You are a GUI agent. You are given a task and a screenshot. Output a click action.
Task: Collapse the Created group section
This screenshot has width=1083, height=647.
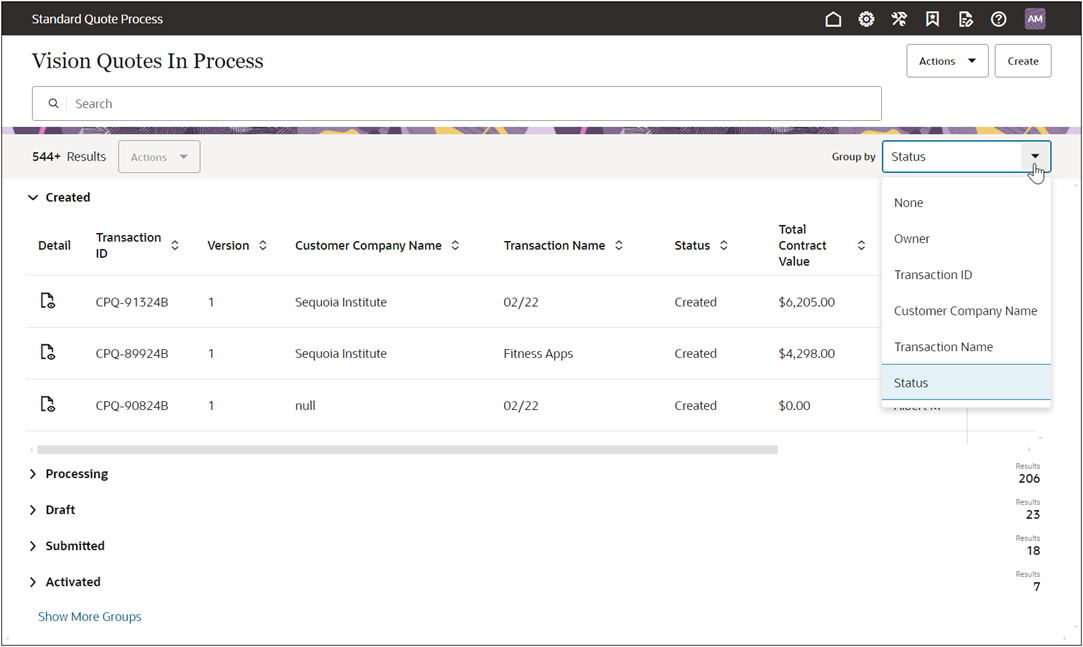coord(33,197)
